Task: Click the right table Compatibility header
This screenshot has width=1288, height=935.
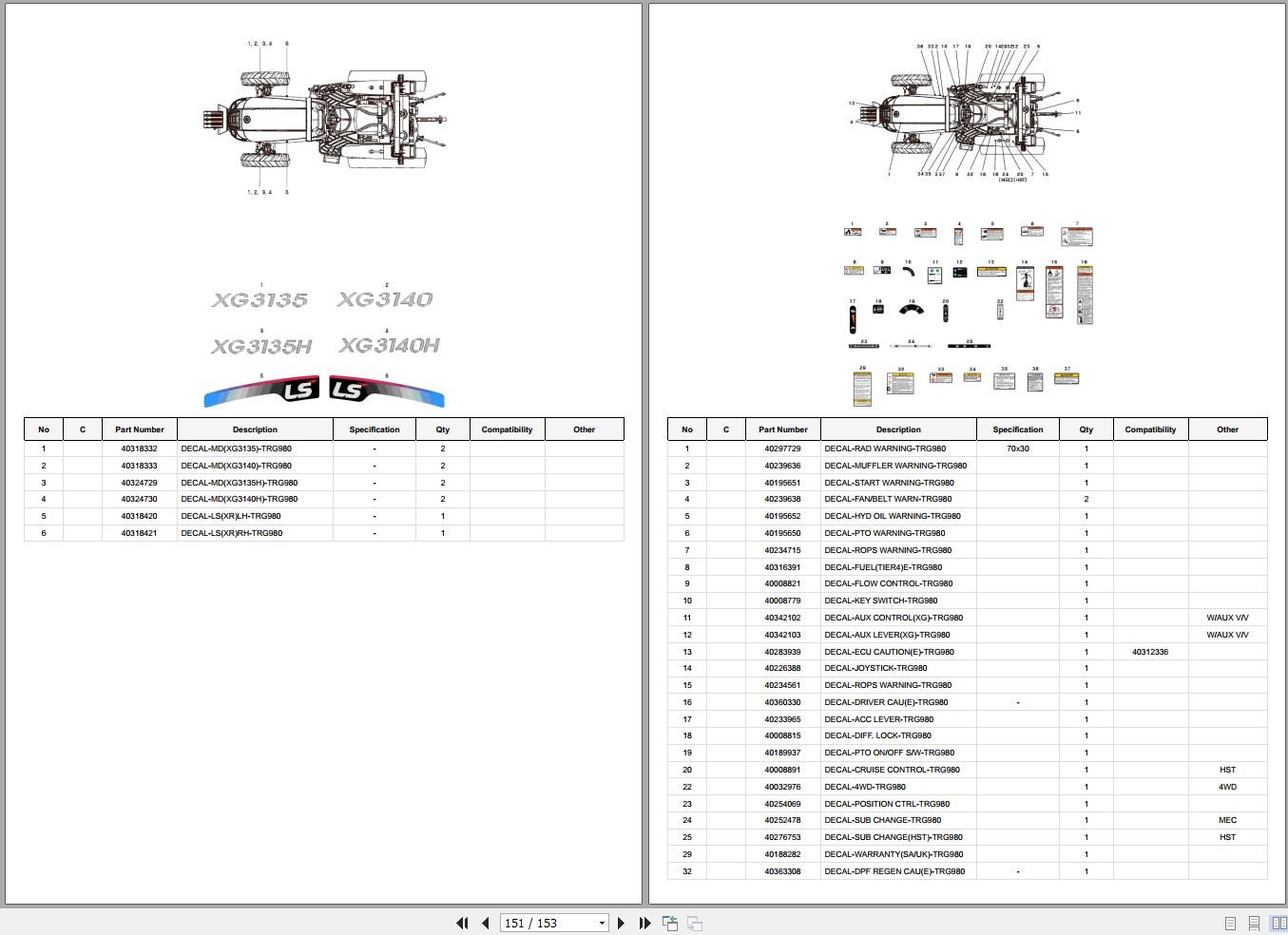Action: pyautogui.click(x=1150, y=429)
